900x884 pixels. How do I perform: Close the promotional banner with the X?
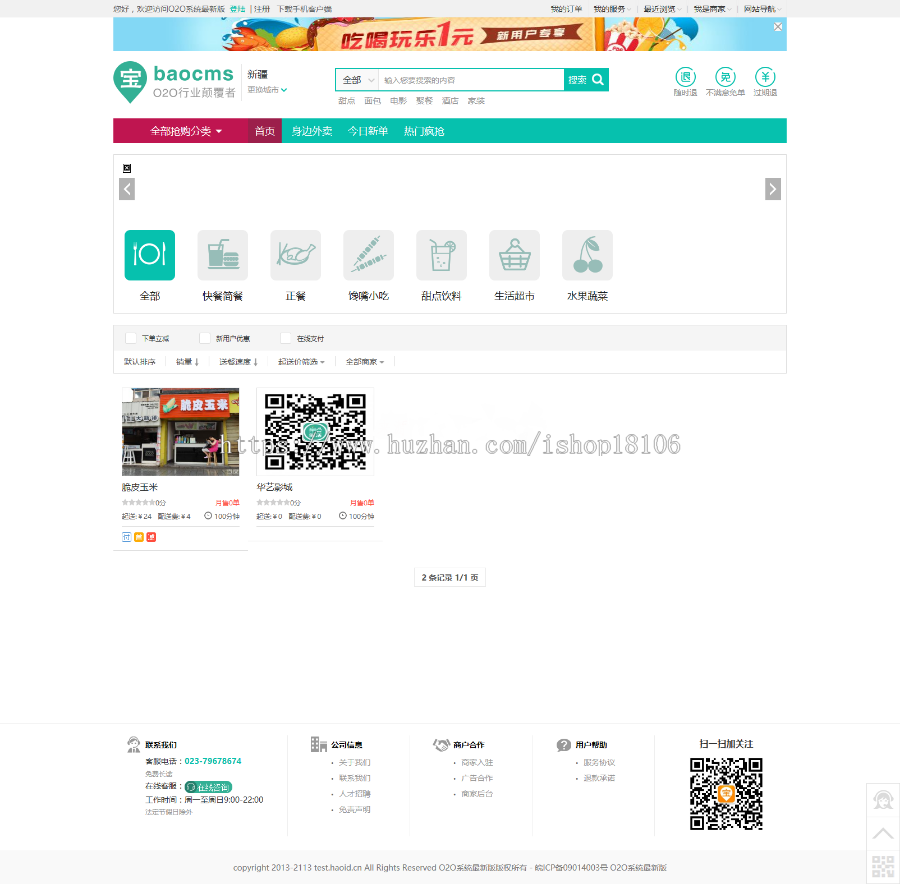(x=777, y=26)
